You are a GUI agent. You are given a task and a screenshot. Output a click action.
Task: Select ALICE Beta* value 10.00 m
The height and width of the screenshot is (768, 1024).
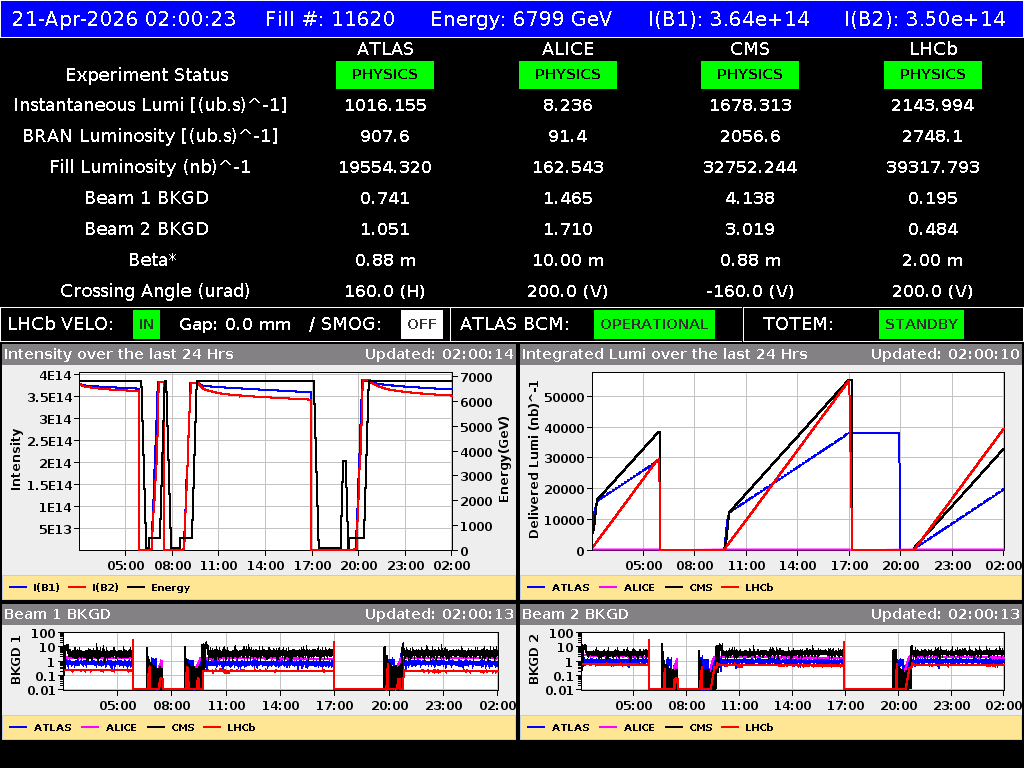568,260
